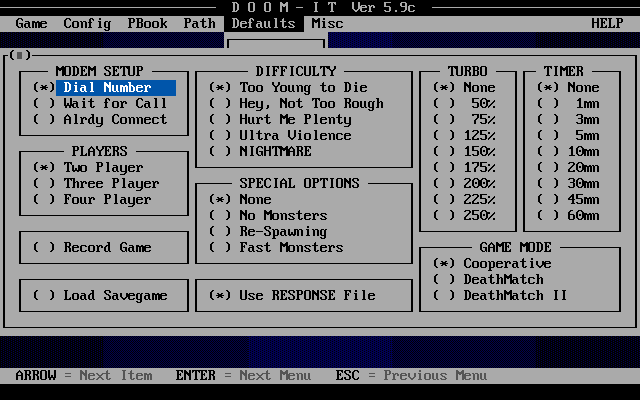Toggle Use RESPONSE File option
Viewport: 640px width, 400px height.
click(292, 295)
